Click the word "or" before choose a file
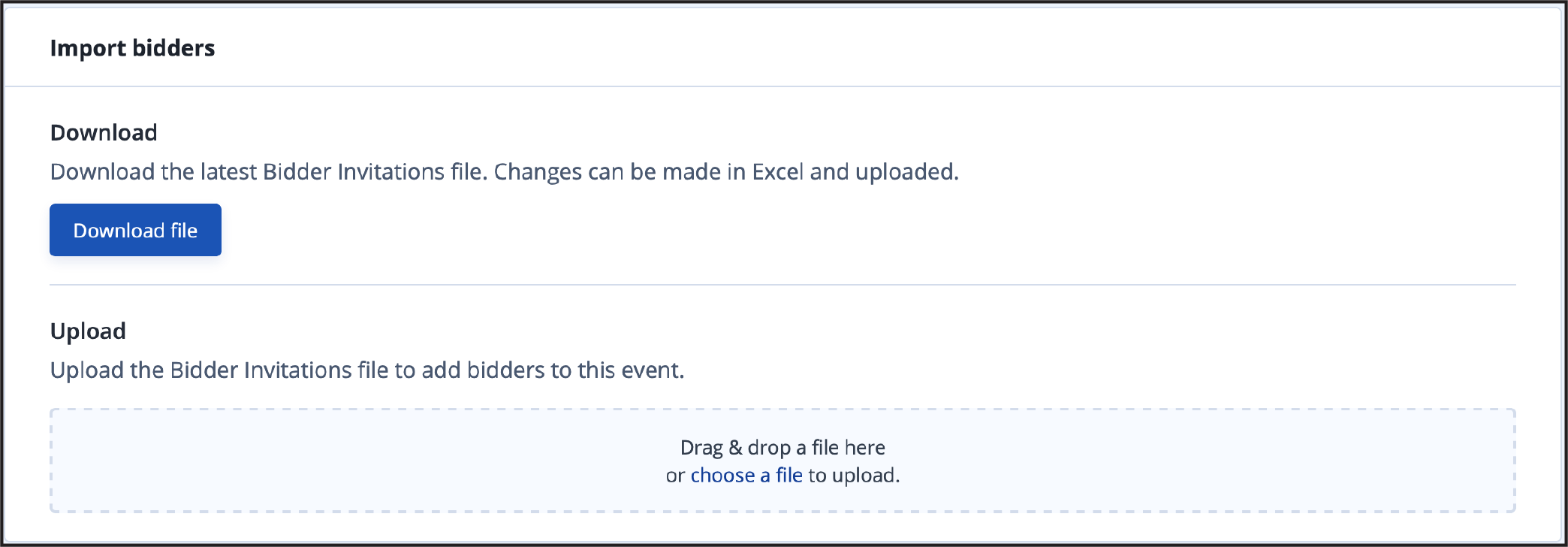The width and height of the screenshot is (1568, 547). pos(675,476)
